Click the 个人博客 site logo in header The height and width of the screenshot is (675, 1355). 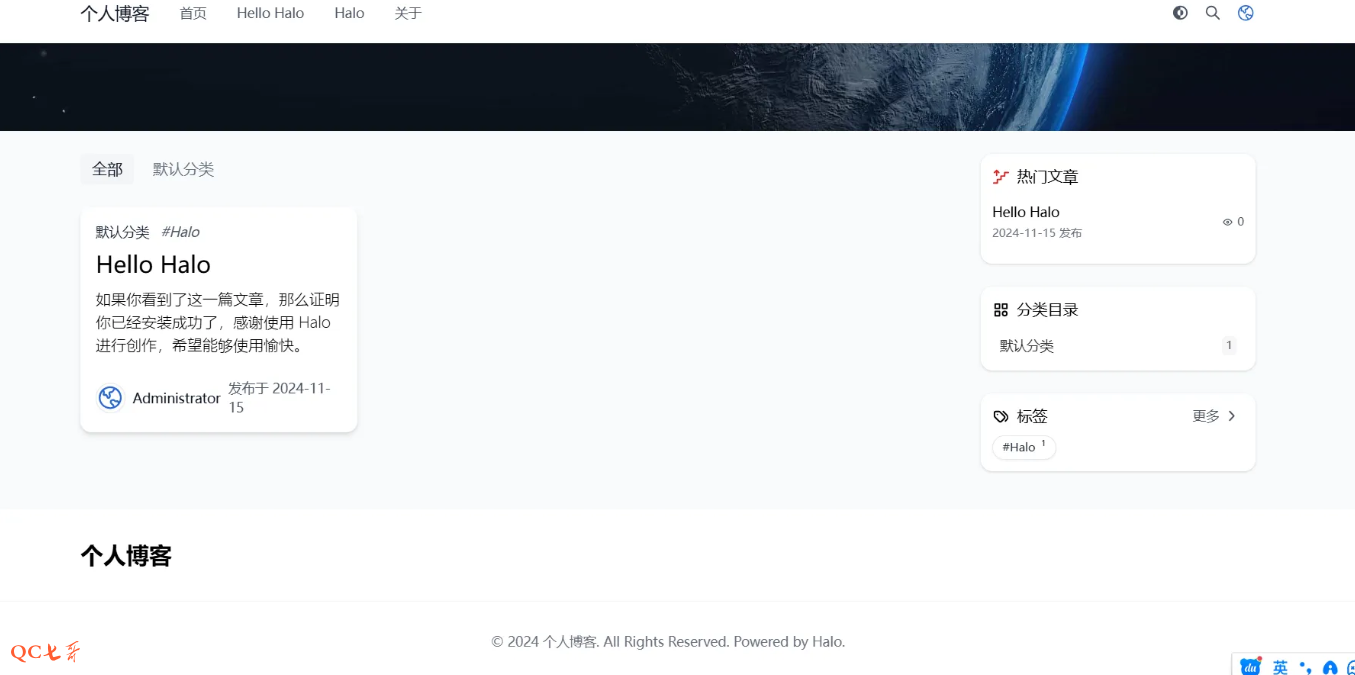[x=115, y=13]
